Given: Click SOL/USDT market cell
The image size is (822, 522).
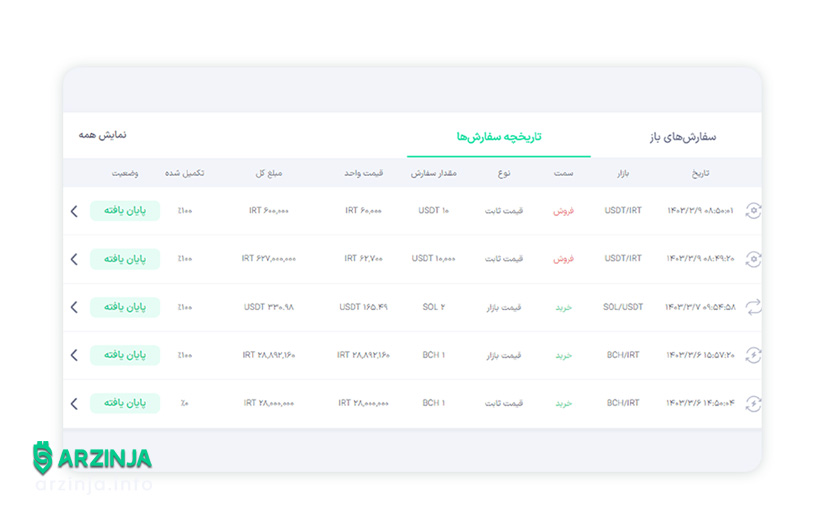Looking at the screenshot, I should [623, 307].
